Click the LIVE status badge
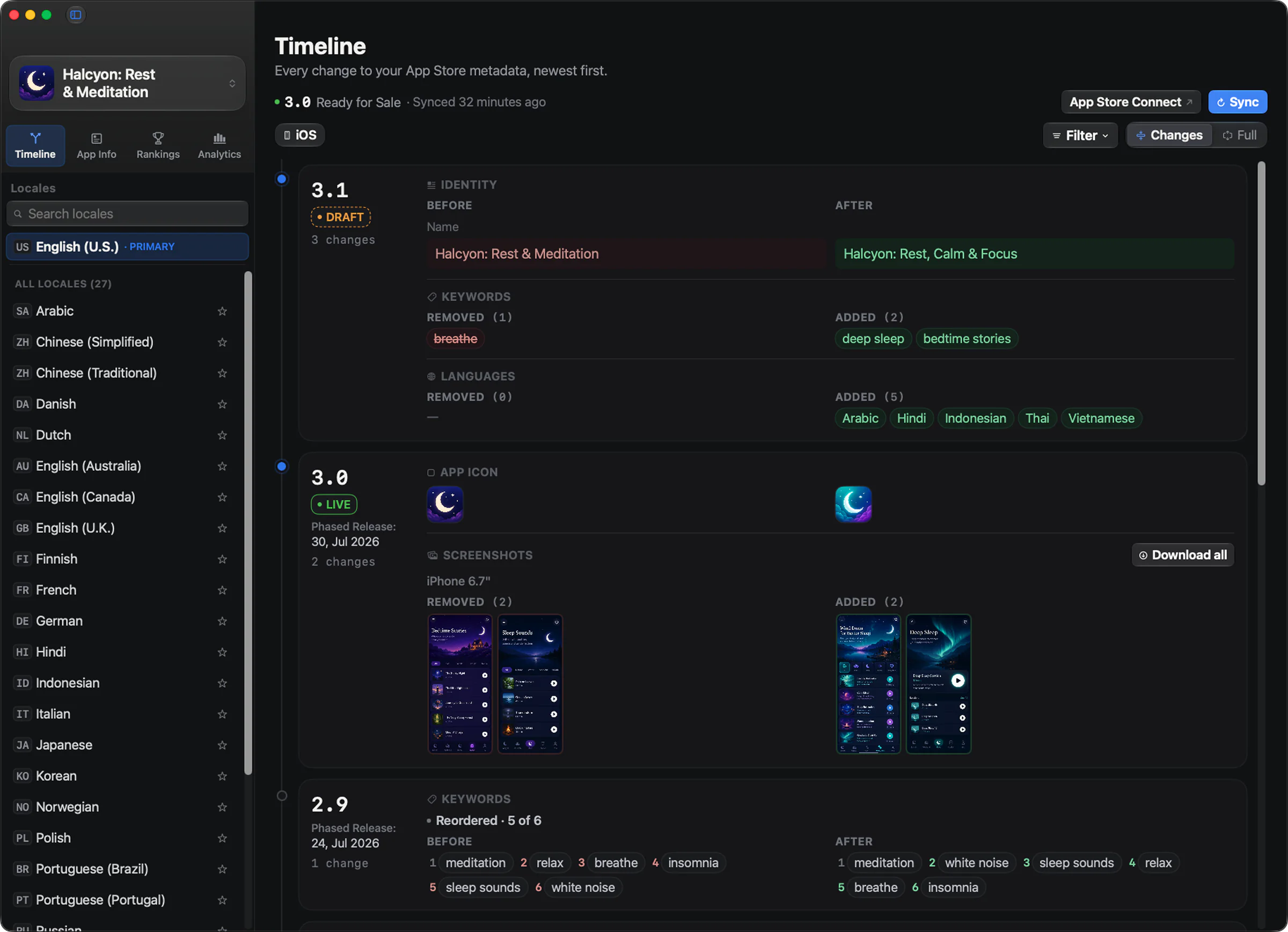1288x932 pixels. tap(334, 505)
